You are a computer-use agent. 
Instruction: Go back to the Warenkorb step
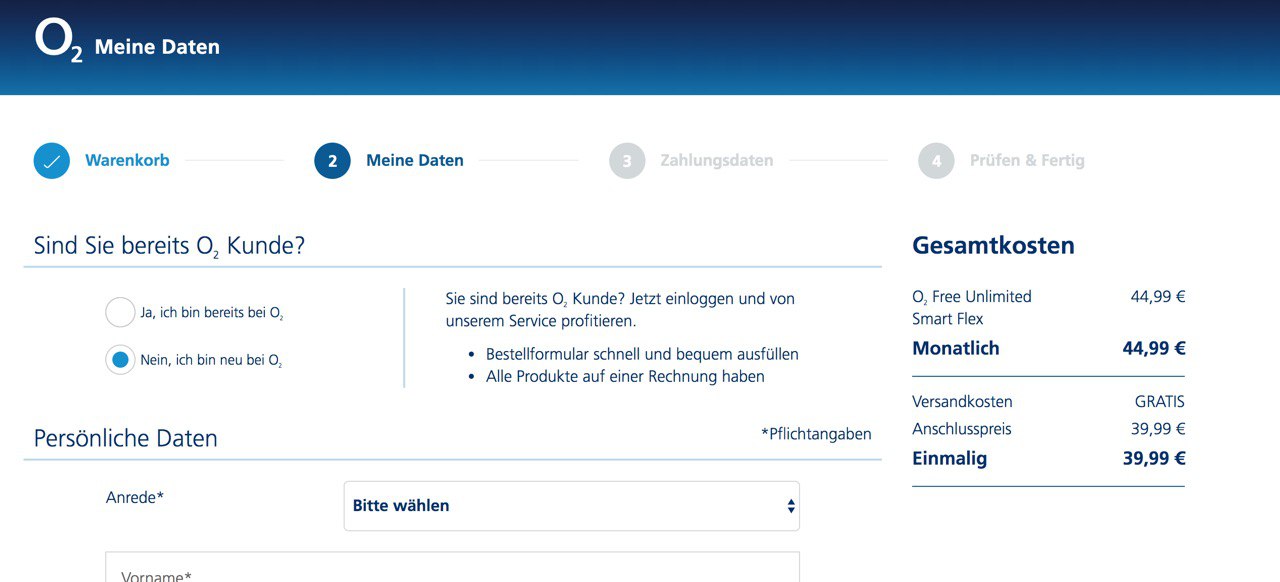pos(127,160)
